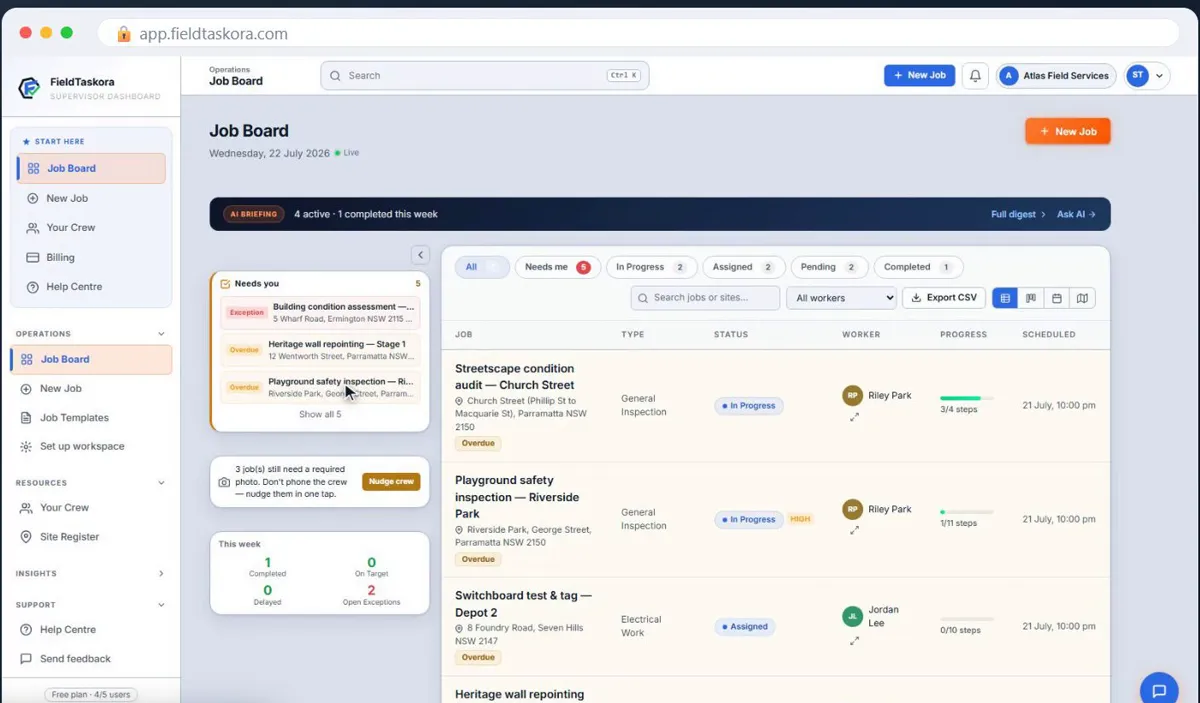Switch to calendar view
Image resolution: width=1200 pixels, height=703 pixels.
point(1056,298)
